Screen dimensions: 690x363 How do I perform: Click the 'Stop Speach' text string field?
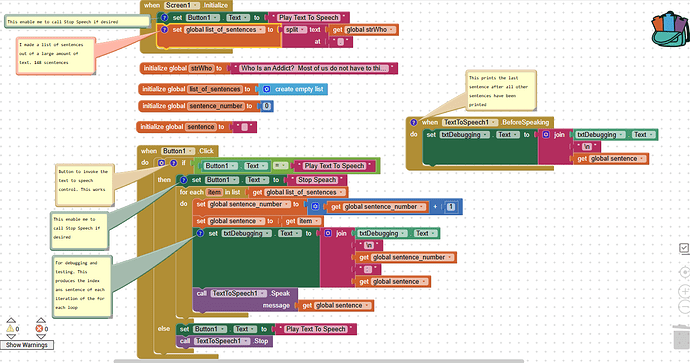pos(317,180)
